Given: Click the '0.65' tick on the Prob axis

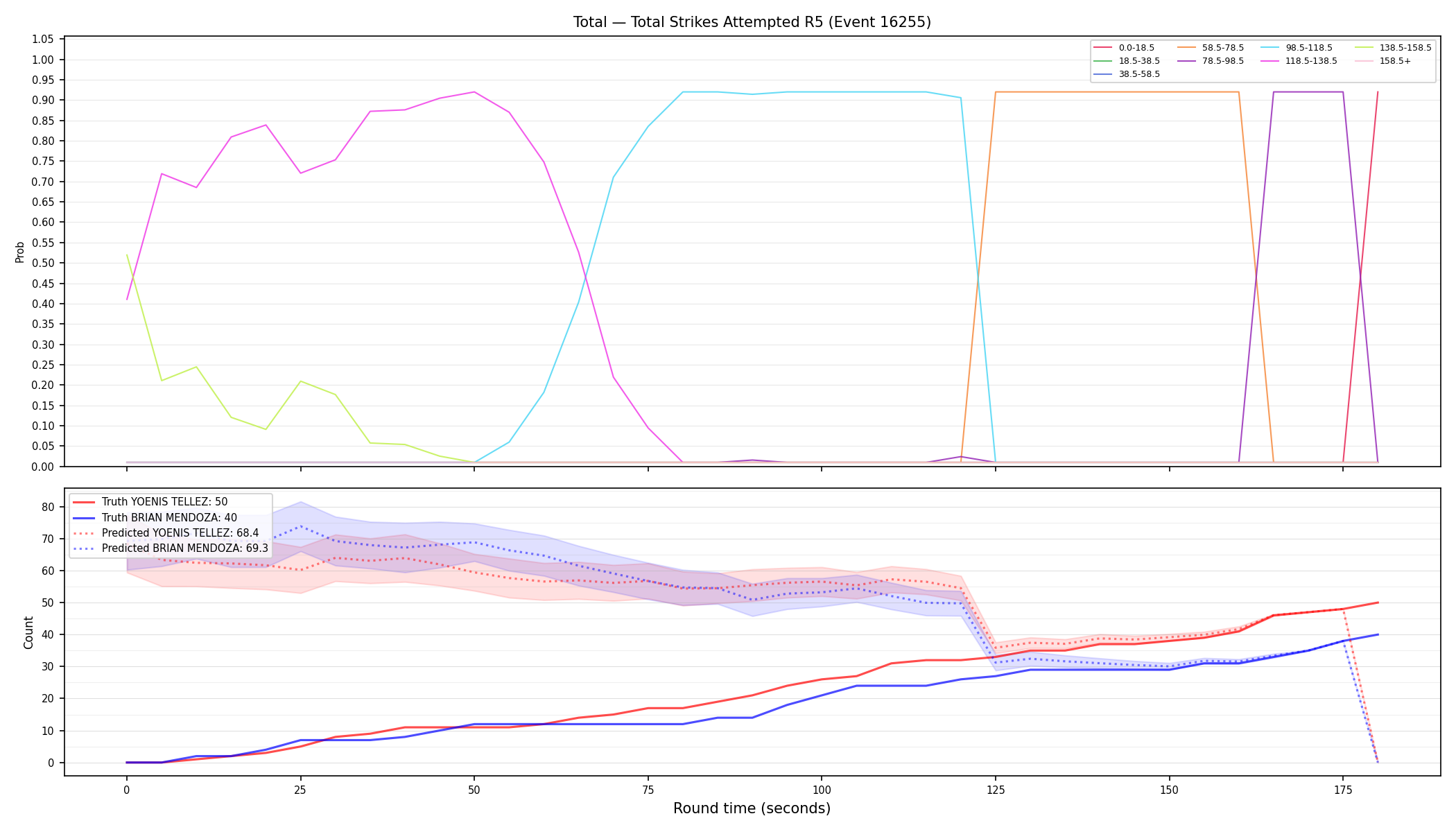Looking at the screenshot, I should pyautogui.click(x=43, y=202).
